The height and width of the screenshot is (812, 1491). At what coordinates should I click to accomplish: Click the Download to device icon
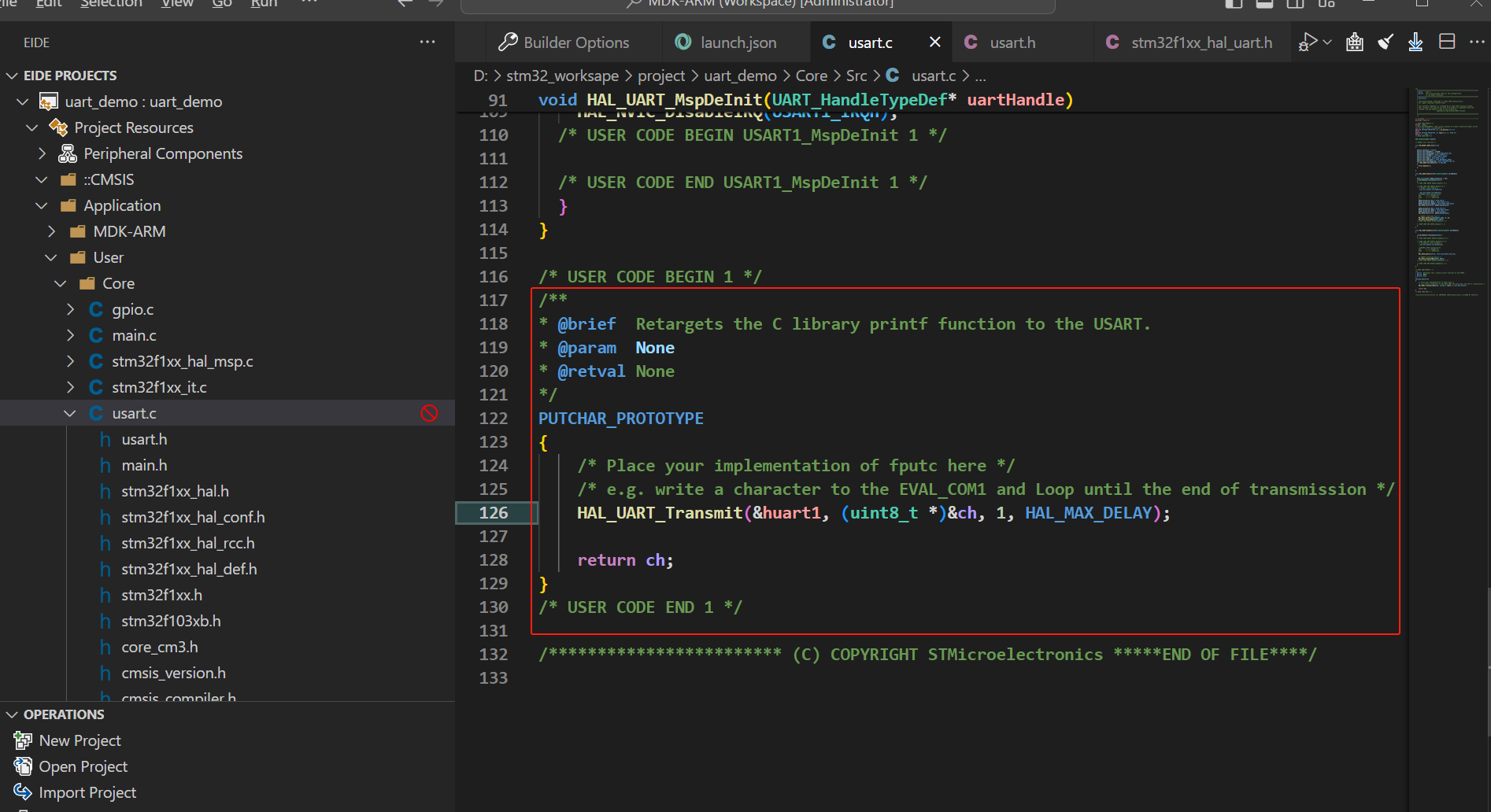coord(1415,42)
